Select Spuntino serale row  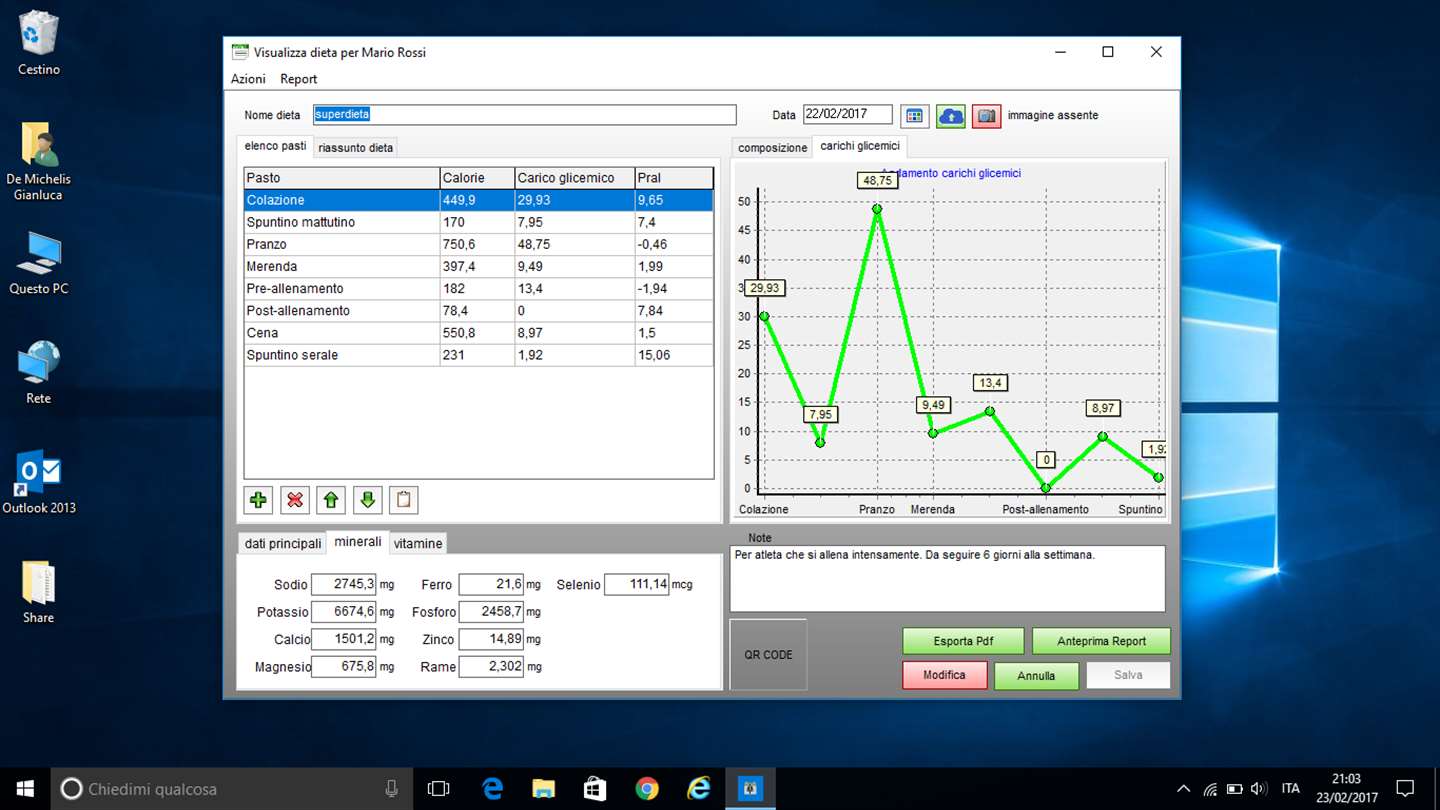(479, 354)
